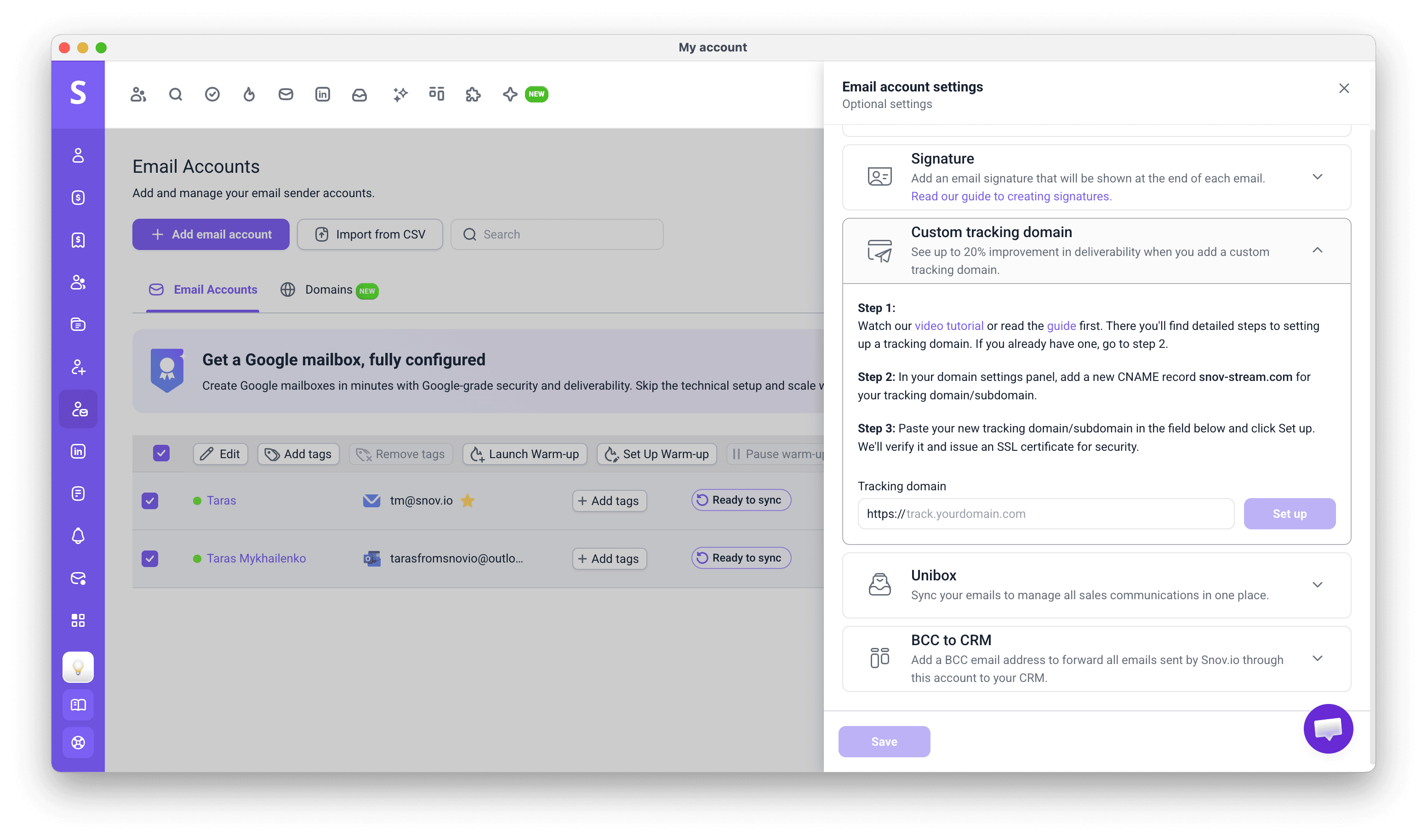This screenshot has width=1427, height=840.
Task: Open the knowledge base book icon
Action: [78, 705]
